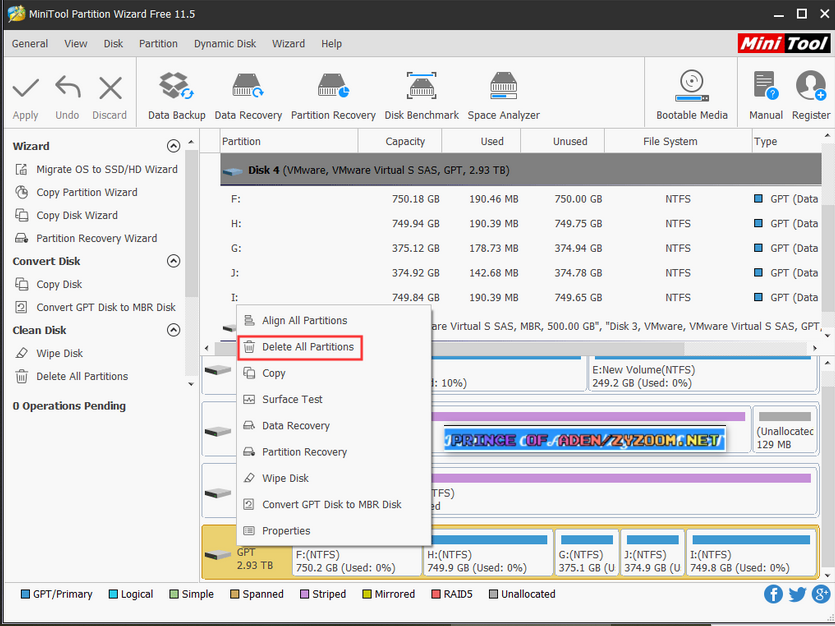Viewport: 835px width, 626px height.
Task: Click the GPT/Primary legend swatch
Action: pos(25,594)
